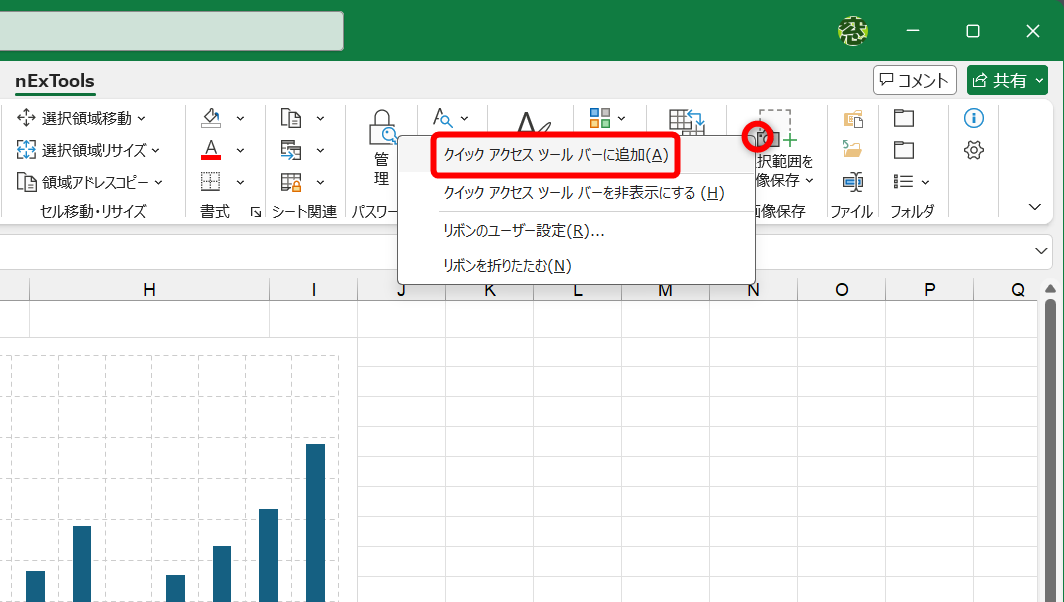Click the 選択領域移動 move-arrows icon

(x=26, y=118)
